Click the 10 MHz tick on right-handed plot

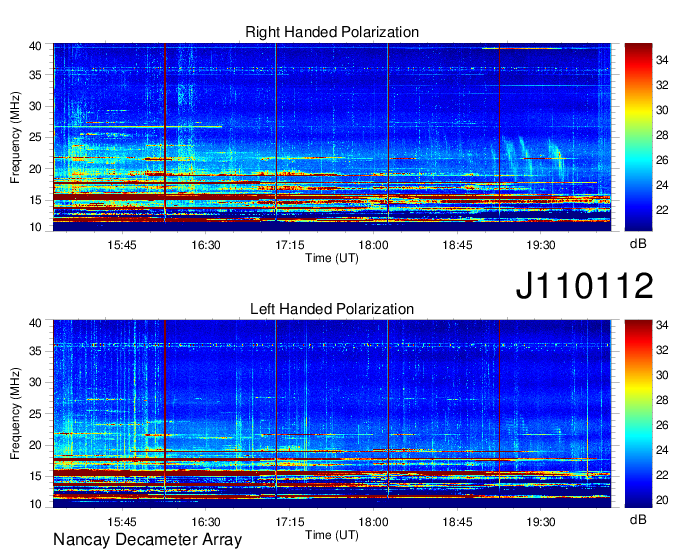pos(35,227)
